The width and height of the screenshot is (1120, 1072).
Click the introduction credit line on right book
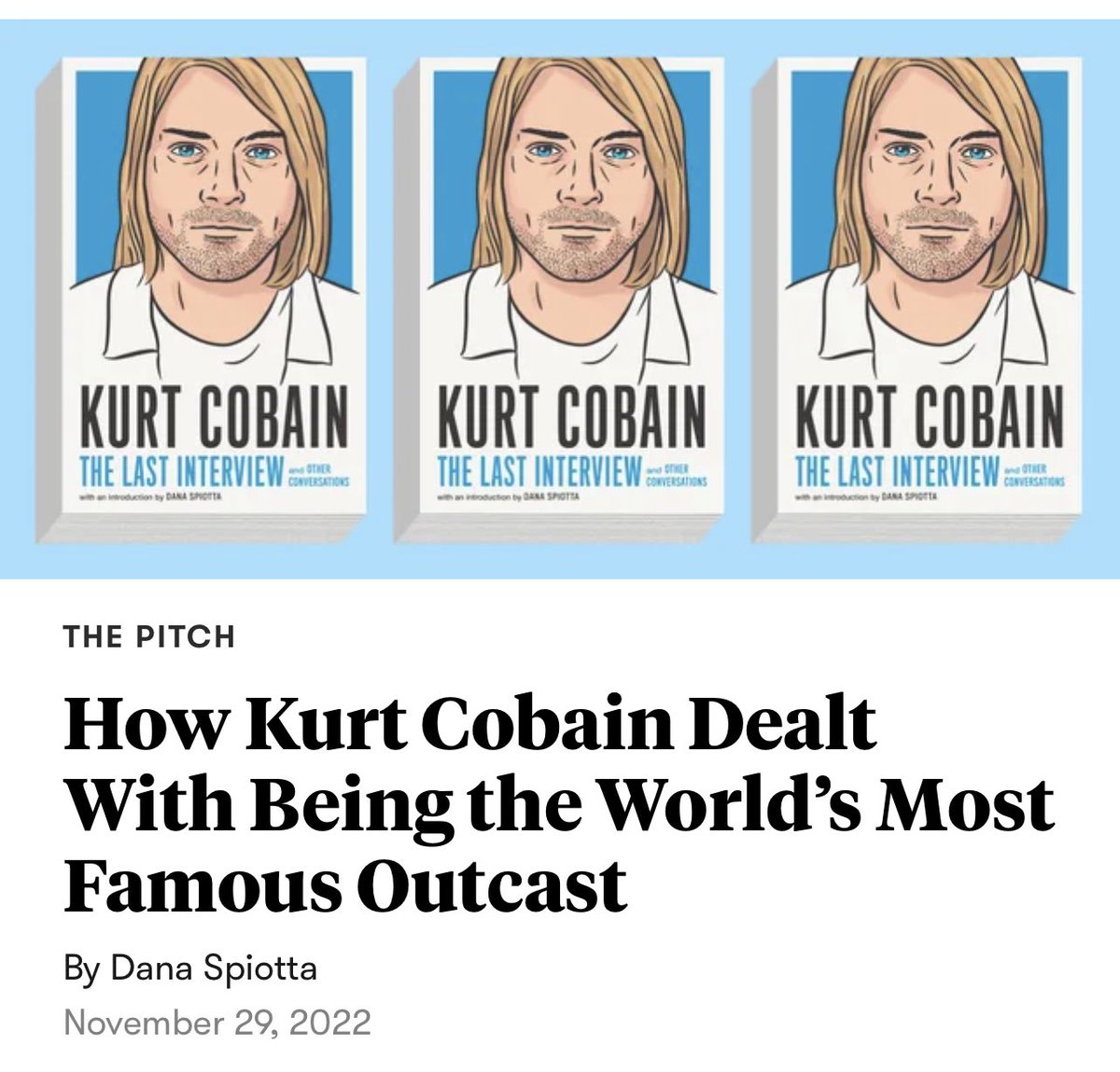(x=865, y=498)
